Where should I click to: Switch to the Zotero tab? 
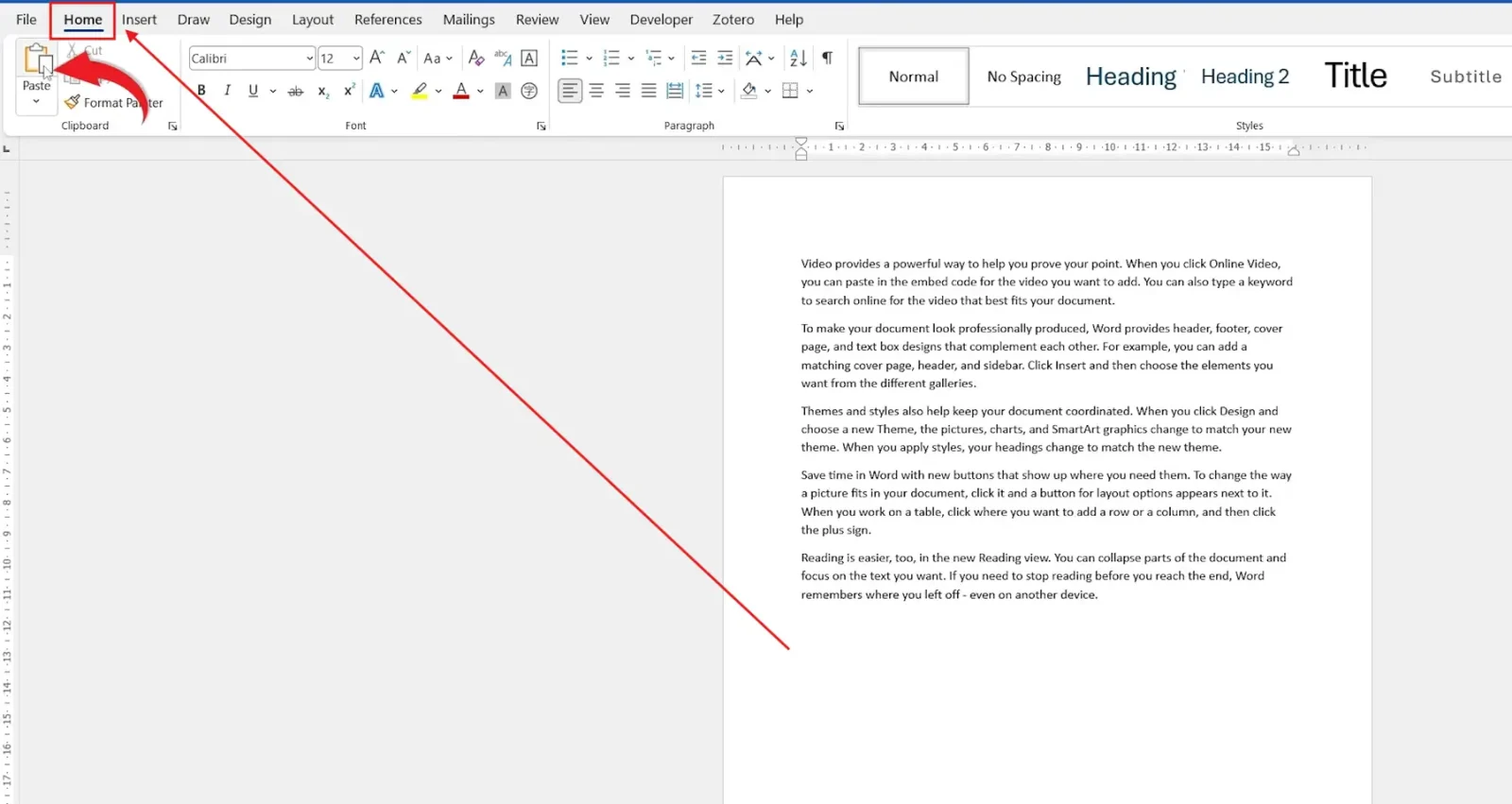point(733,19)
